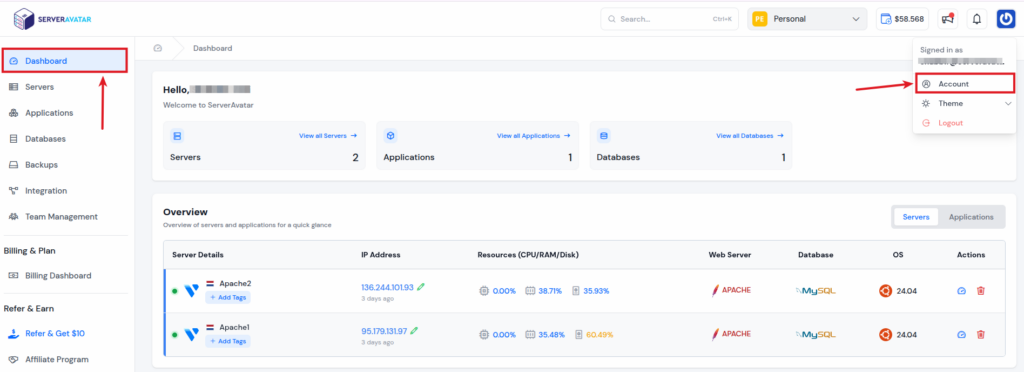Screen dimensions: 1024x372
Task: Click MySQL logo in Apache1 row
Action: pyautogui.click(x=816, y=335)
